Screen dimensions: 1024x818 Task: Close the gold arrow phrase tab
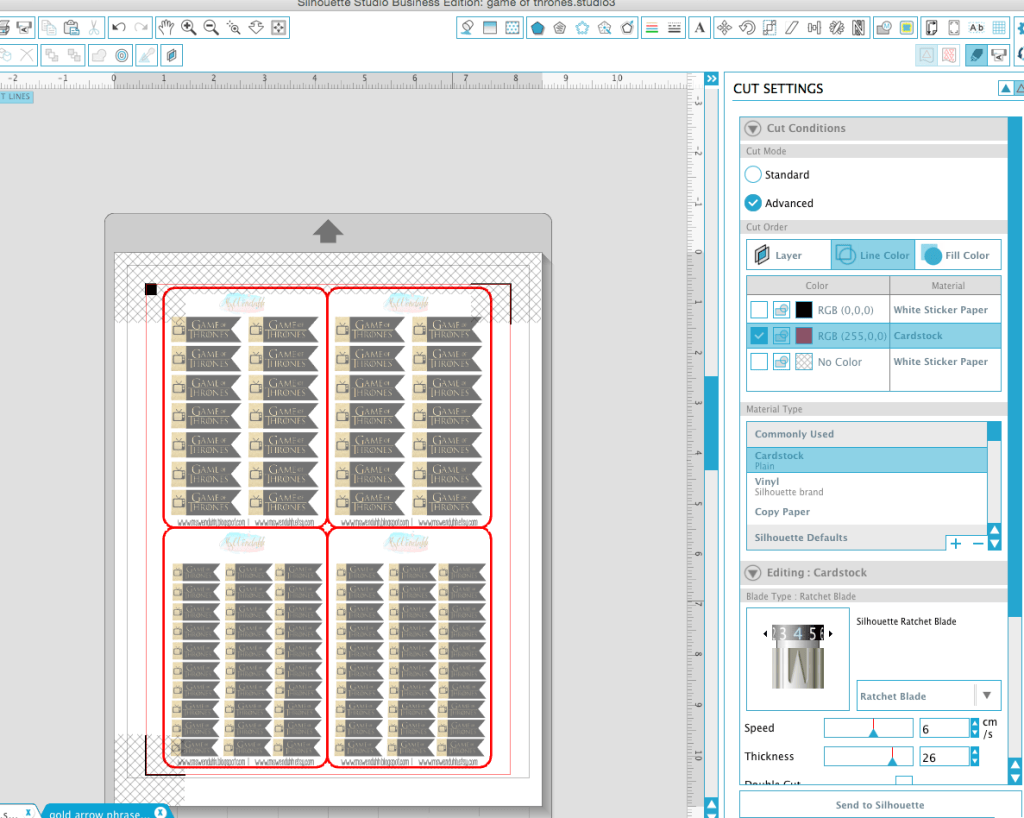[x=160, y=812]
